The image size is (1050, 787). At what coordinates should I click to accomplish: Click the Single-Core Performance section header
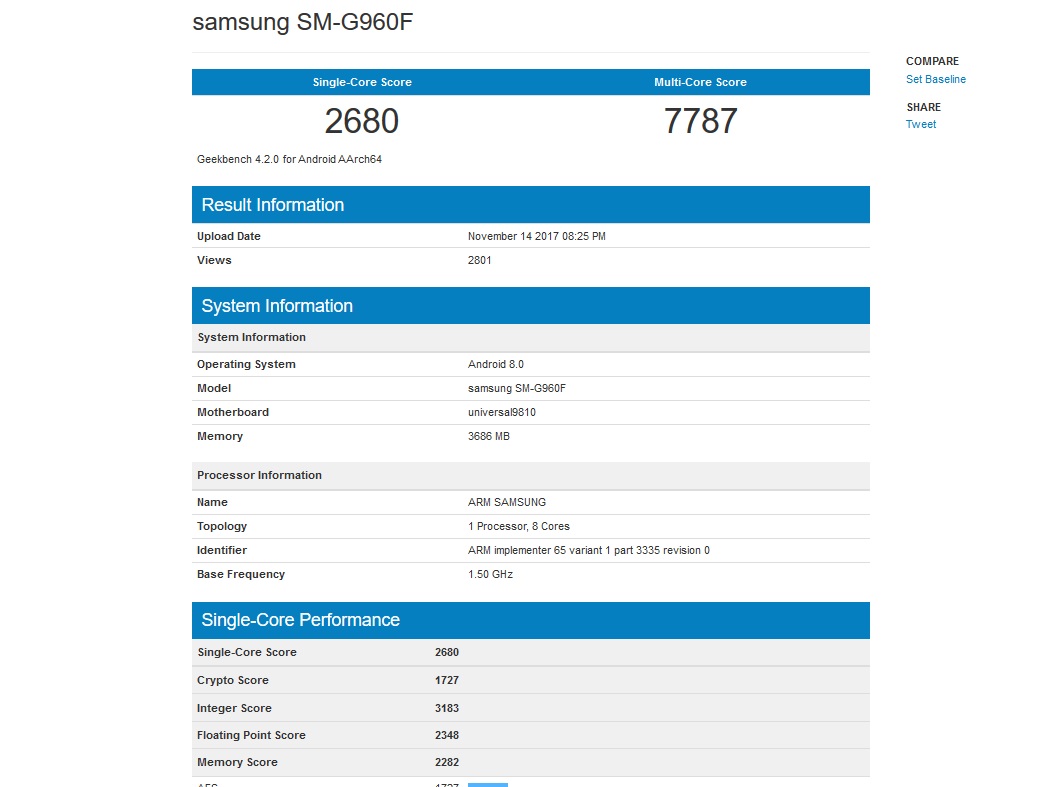coord(531,620)
